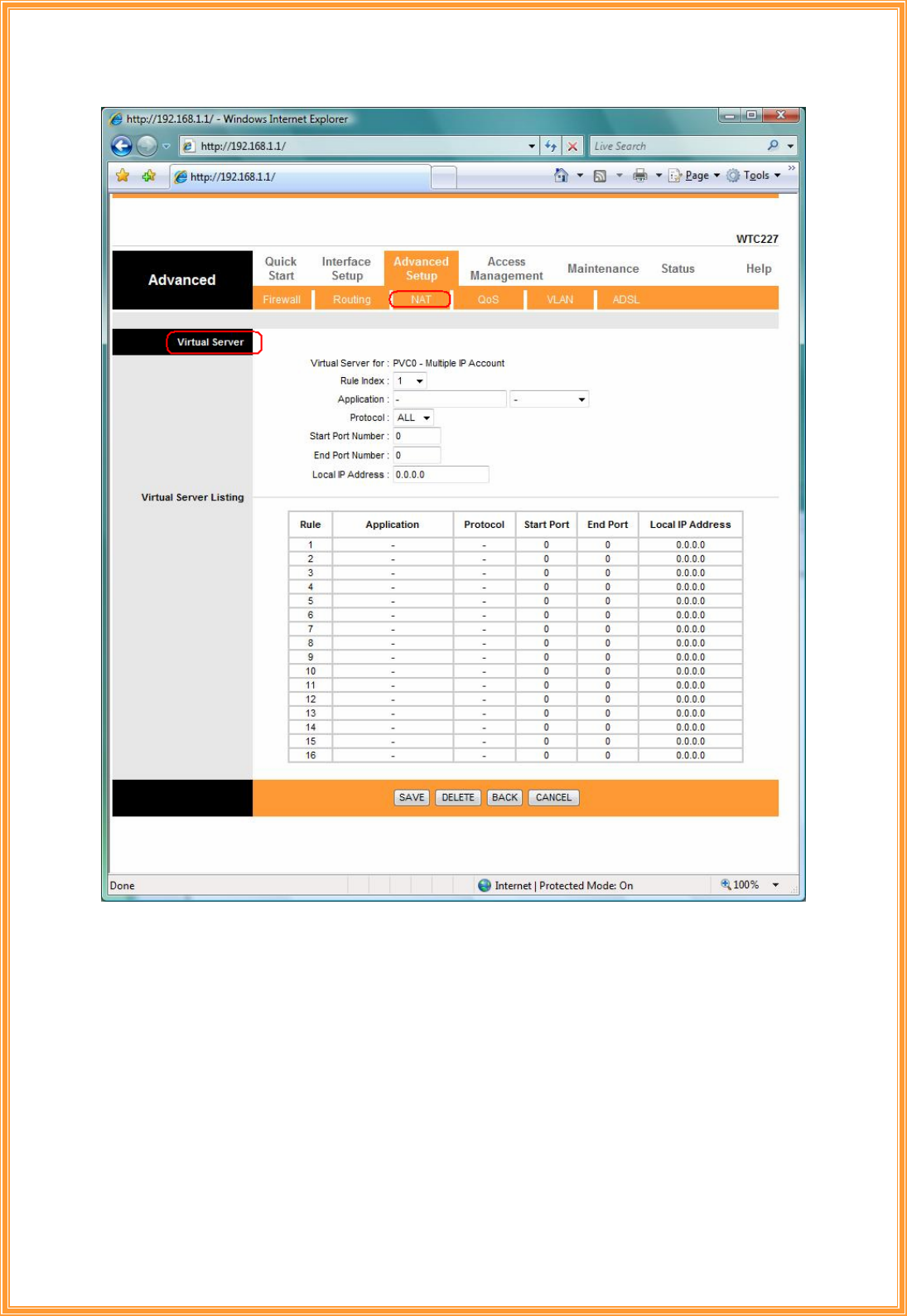Image resolution: width=907 pixels, height=1316 pixels.
Task: Click the Live Search input box
Action: (x=675, y=146)
